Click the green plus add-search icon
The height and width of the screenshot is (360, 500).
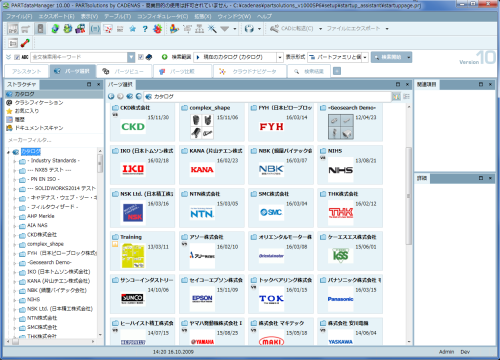point(164,57)
